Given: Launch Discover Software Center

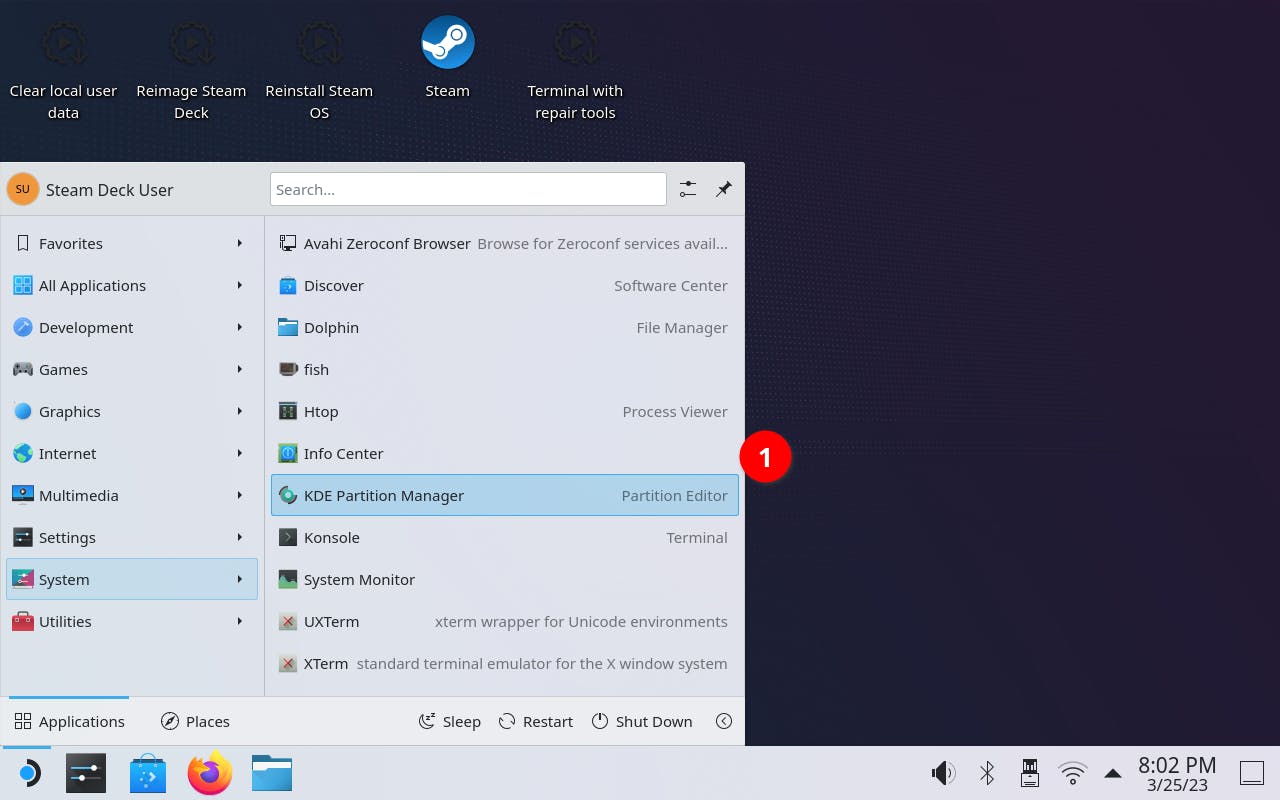Looking at the screenshot, I should 505,285.
